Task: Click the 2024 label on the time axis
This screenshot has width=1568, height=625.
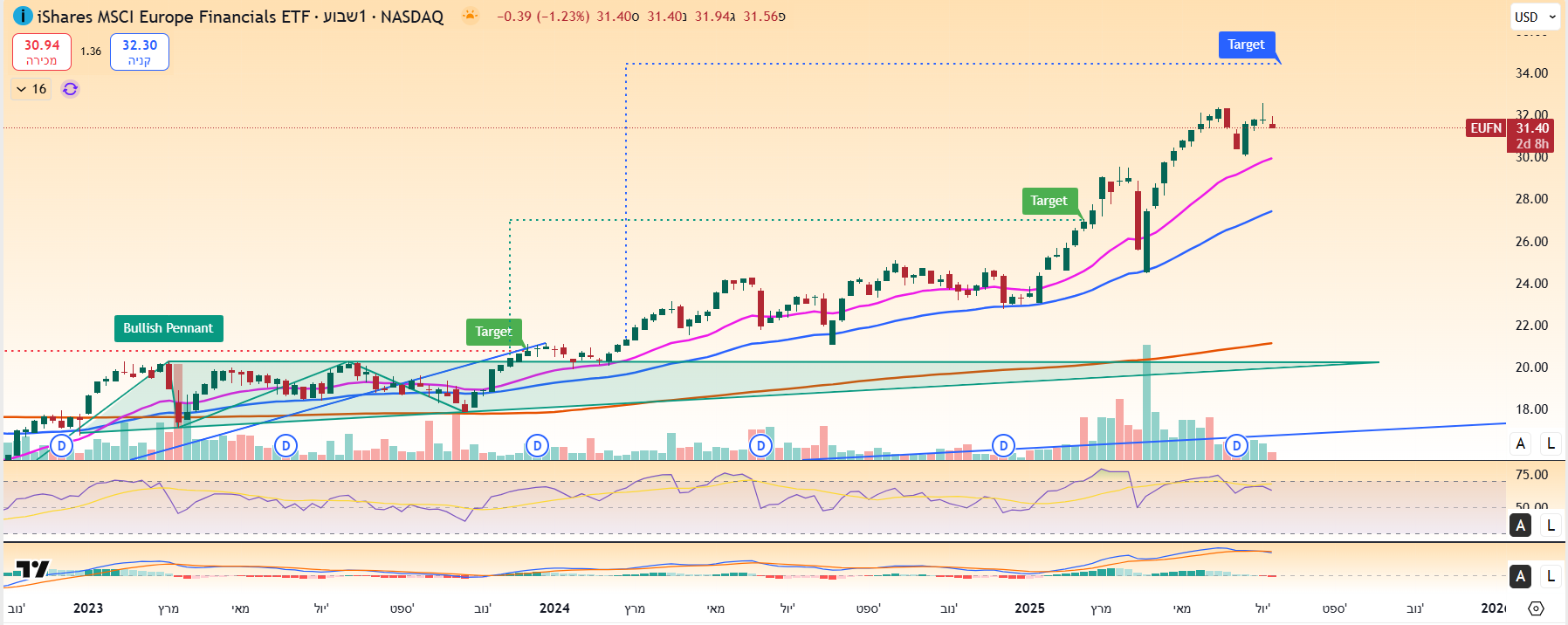Action: [554, 608]
